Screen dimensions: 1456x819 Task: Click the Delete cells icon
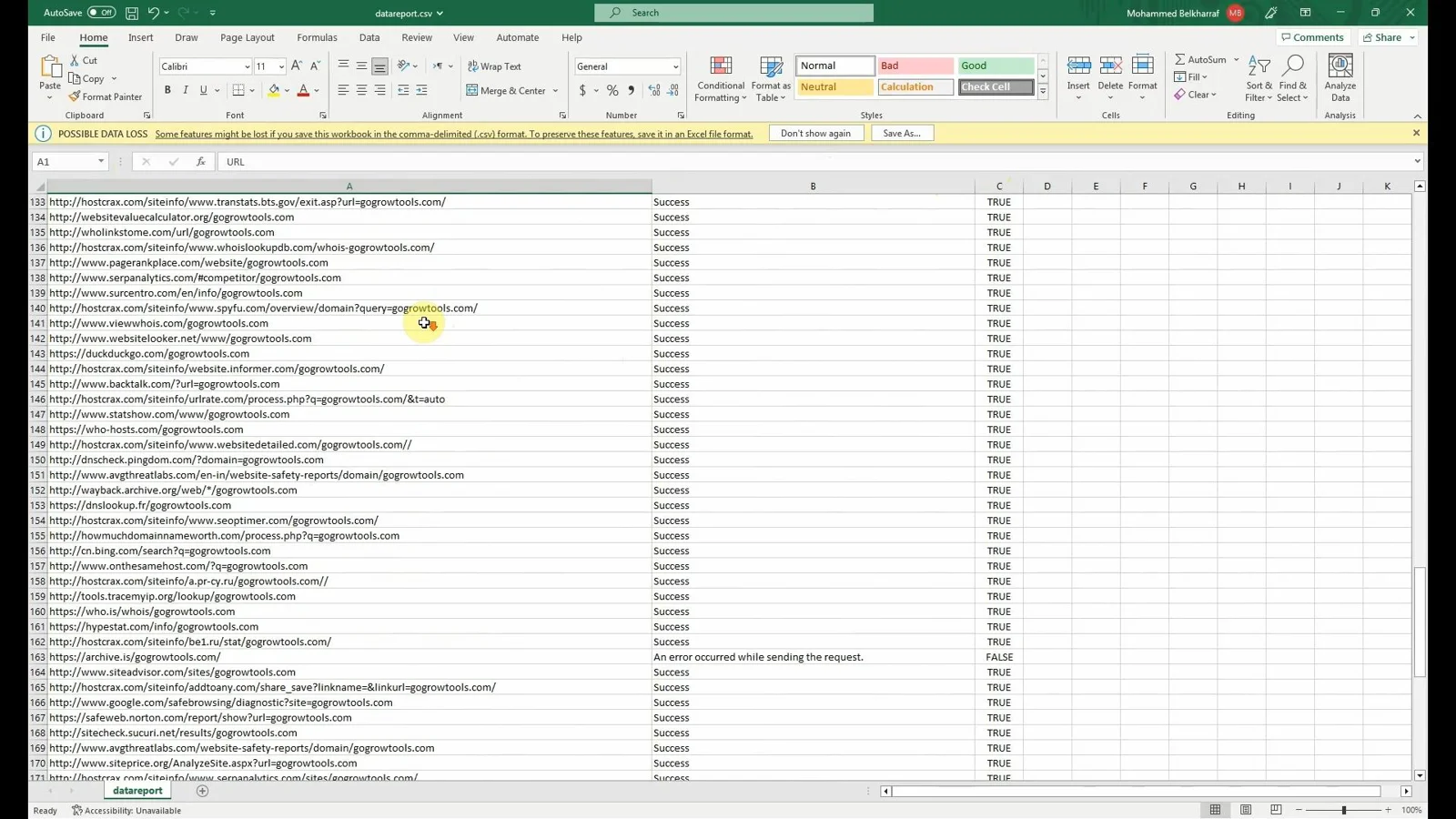tap(1110, 66)
